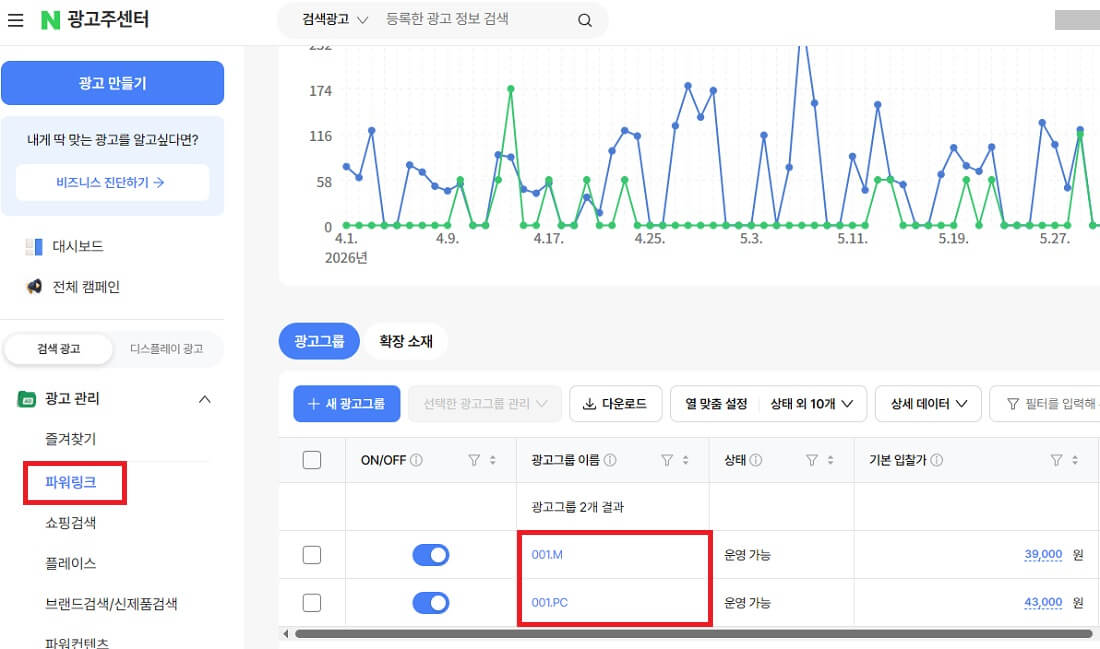
Task: Click 운영 가능 status of 001.M
Action: pyautogui.click(x=747, y=555)
